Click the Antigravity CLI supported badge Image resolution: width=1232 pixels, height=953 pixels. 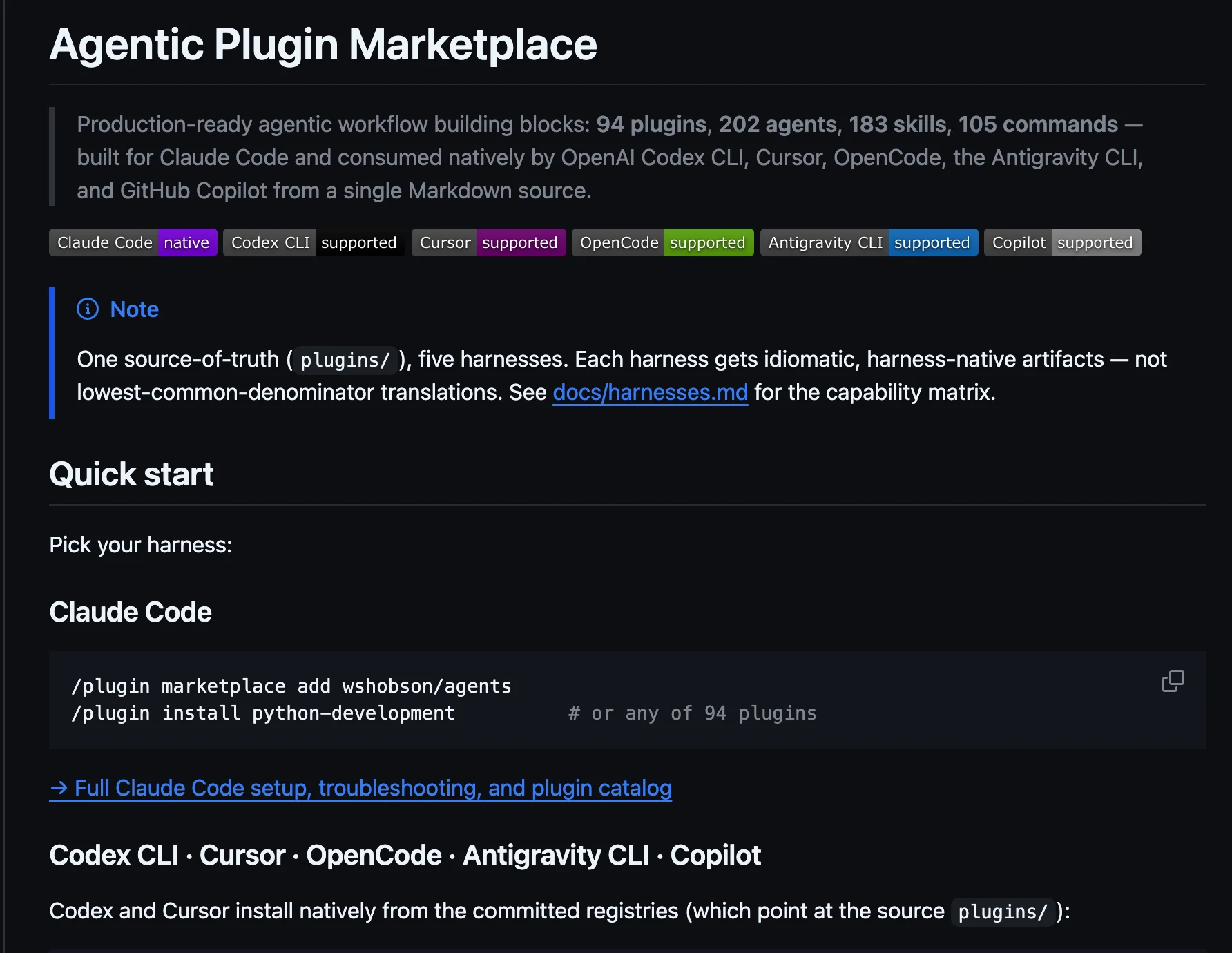(x=869, y=242)
